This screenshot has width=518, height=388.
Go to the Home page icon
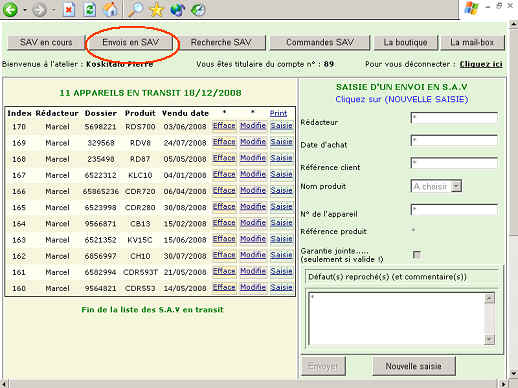coord(110,9)
